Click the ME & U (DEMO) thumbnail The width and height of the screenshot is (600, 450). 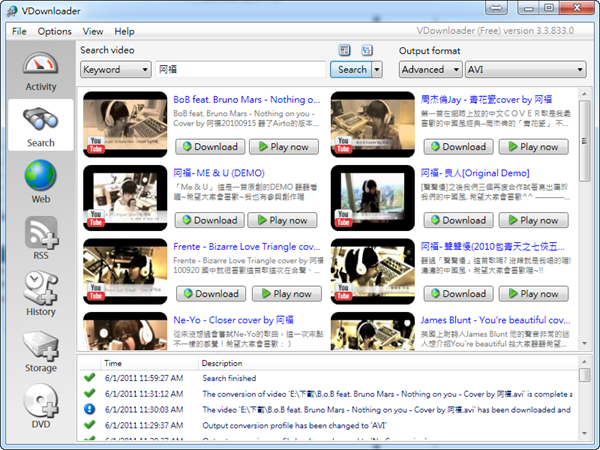pyautogui.click(x=125, y=198)
